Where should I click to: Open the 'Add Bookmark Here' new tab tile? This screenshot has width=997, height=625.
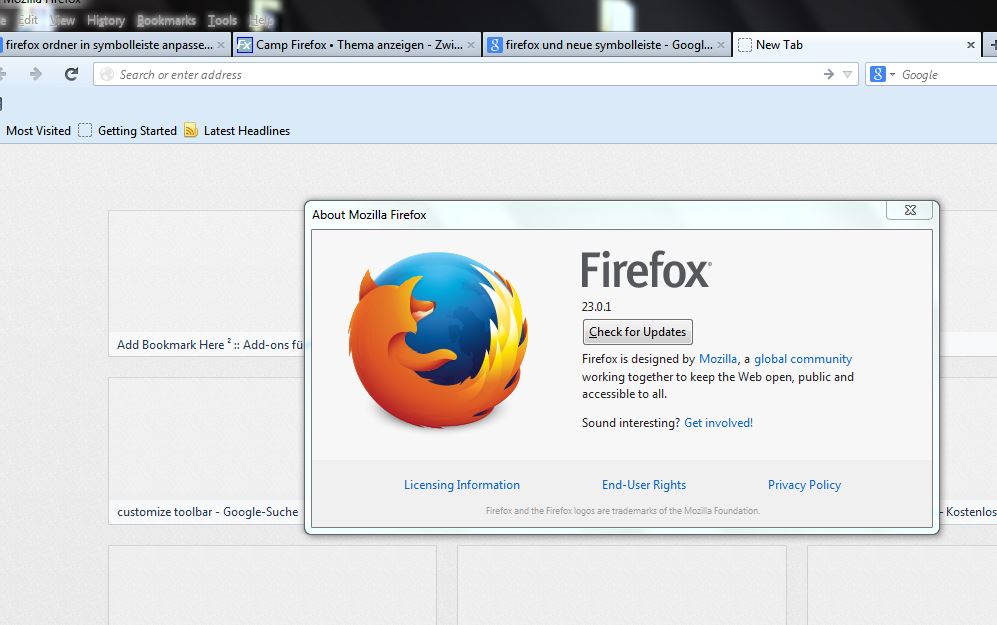pos(206,283)
